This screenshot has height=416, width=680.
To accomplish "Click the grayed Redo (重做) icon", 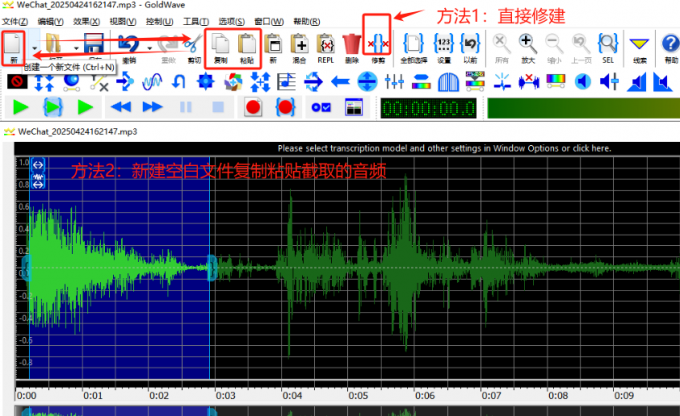I will click(x=168, y=48).
